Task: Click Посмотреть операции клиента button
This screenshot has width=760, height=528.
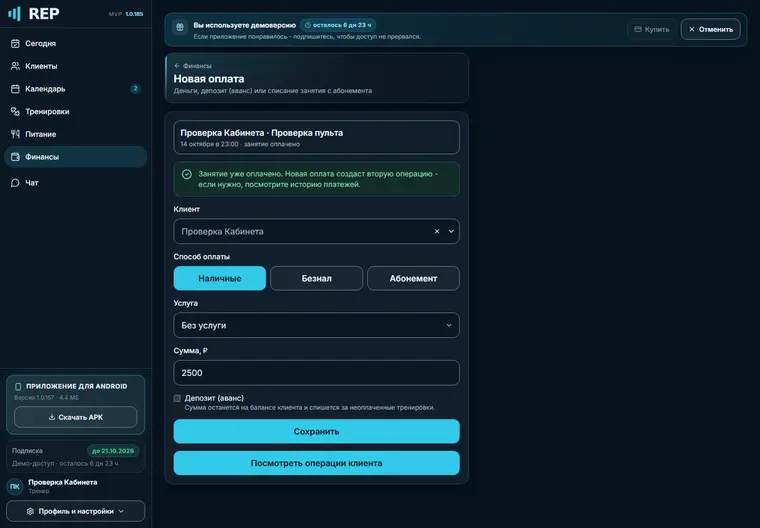Action: point(317,463)
